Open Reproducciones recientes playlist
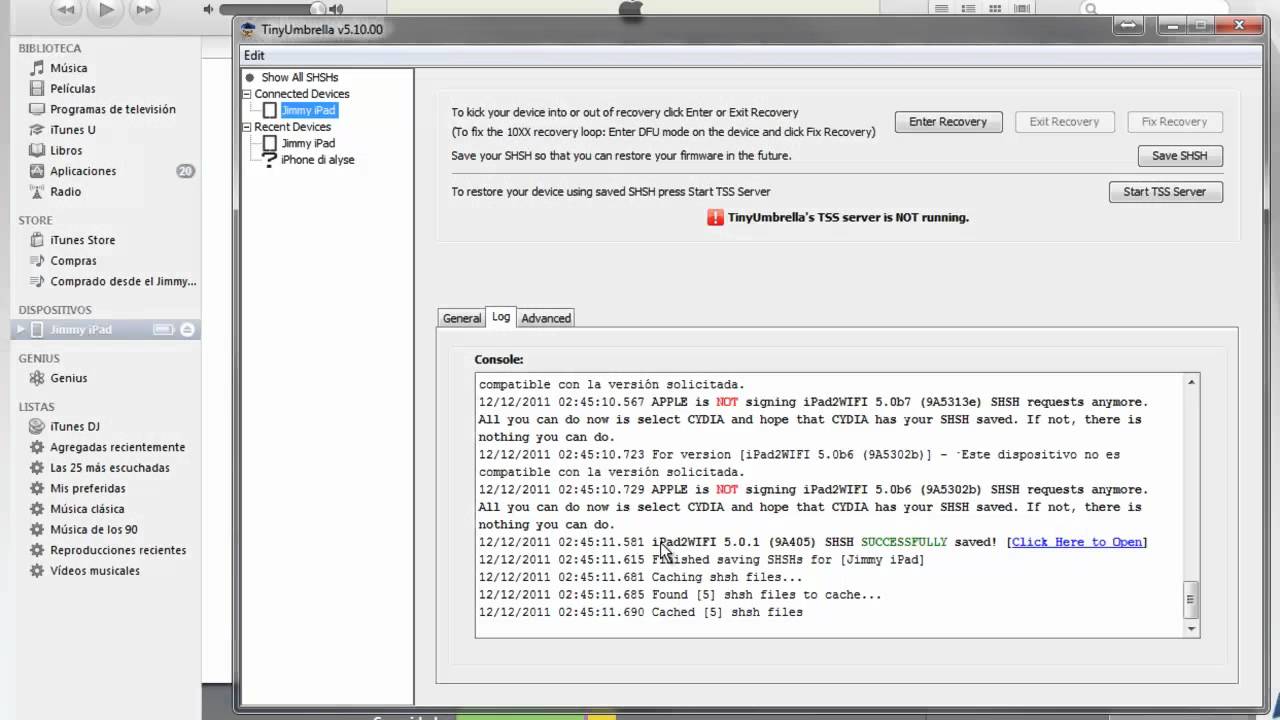The image size is (1280, 720). coord(118,550)
